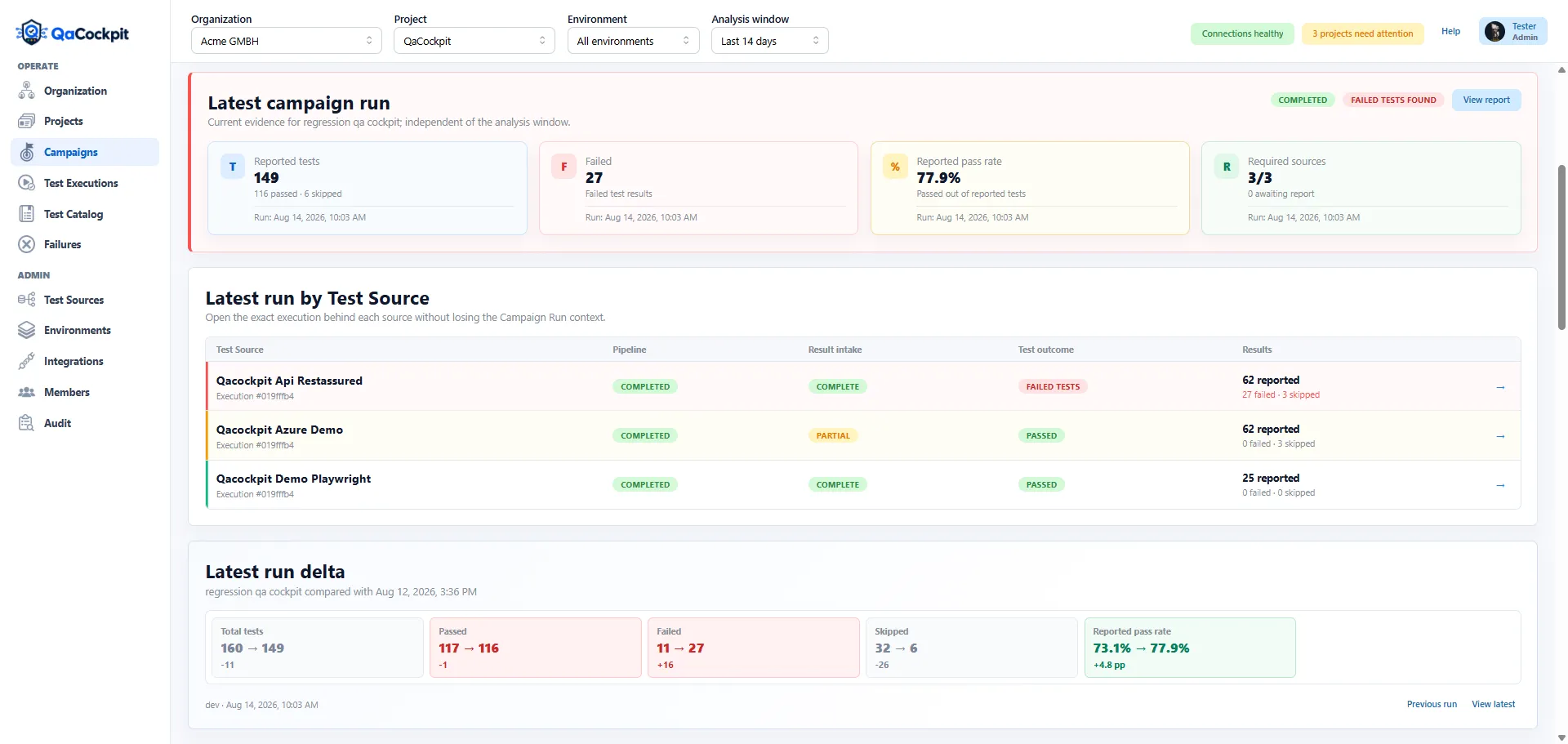Click the '25 reported' results value
The width and height of the screenshot is (1568, 744).
click(1271, 478)
